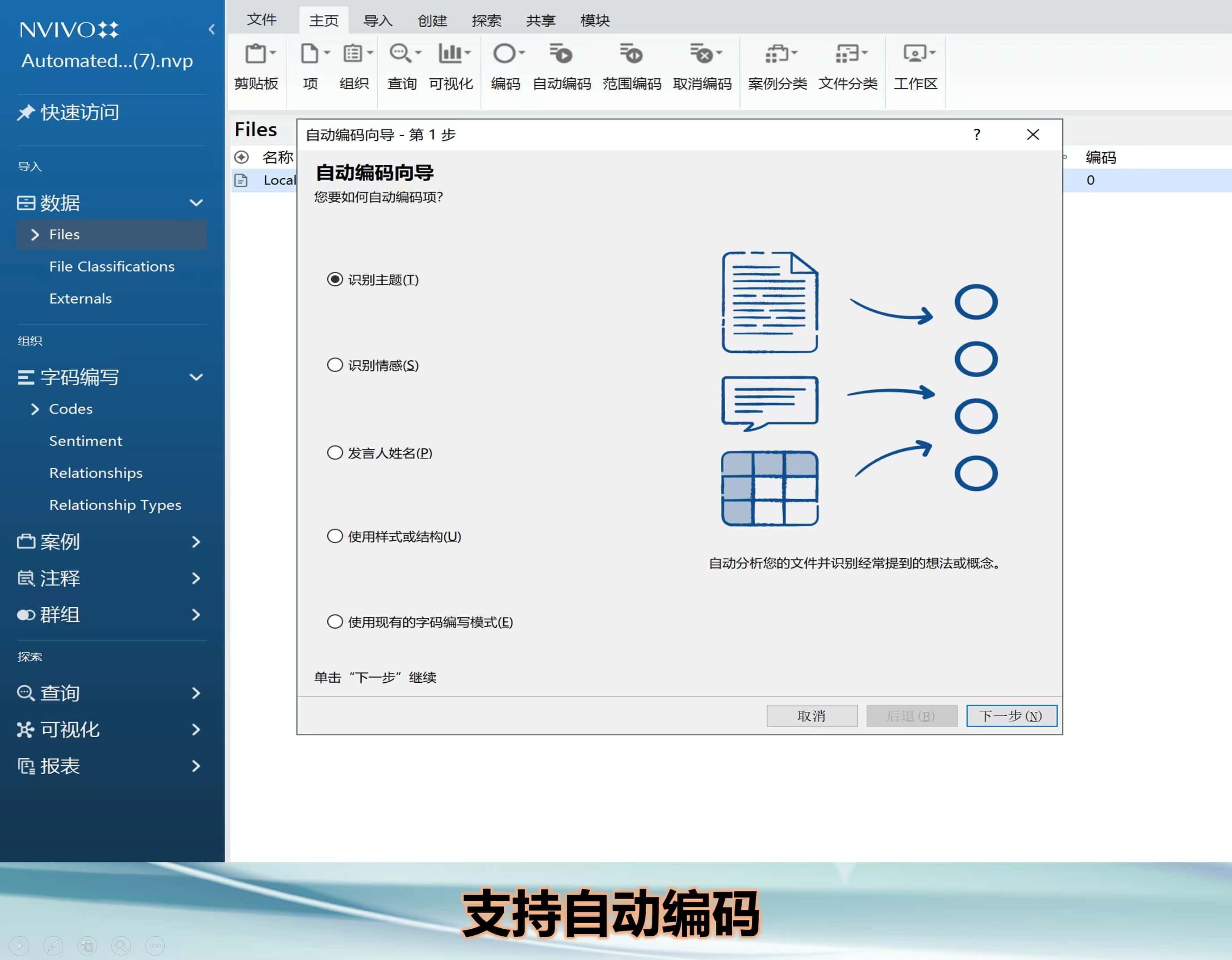This screenshot has width=1232, height=960.
Task: Open Sentiment in the sidebar
Action: pos(85,441)
